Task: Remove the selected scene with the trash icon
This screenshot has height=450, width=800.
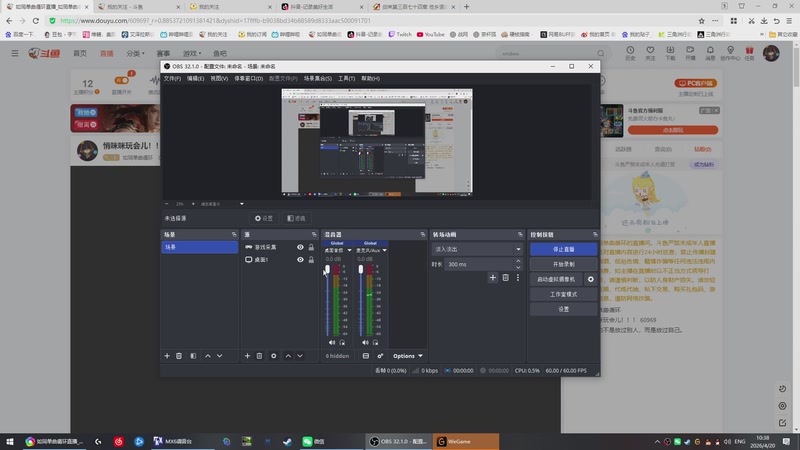Action: [x=179, y=356]
